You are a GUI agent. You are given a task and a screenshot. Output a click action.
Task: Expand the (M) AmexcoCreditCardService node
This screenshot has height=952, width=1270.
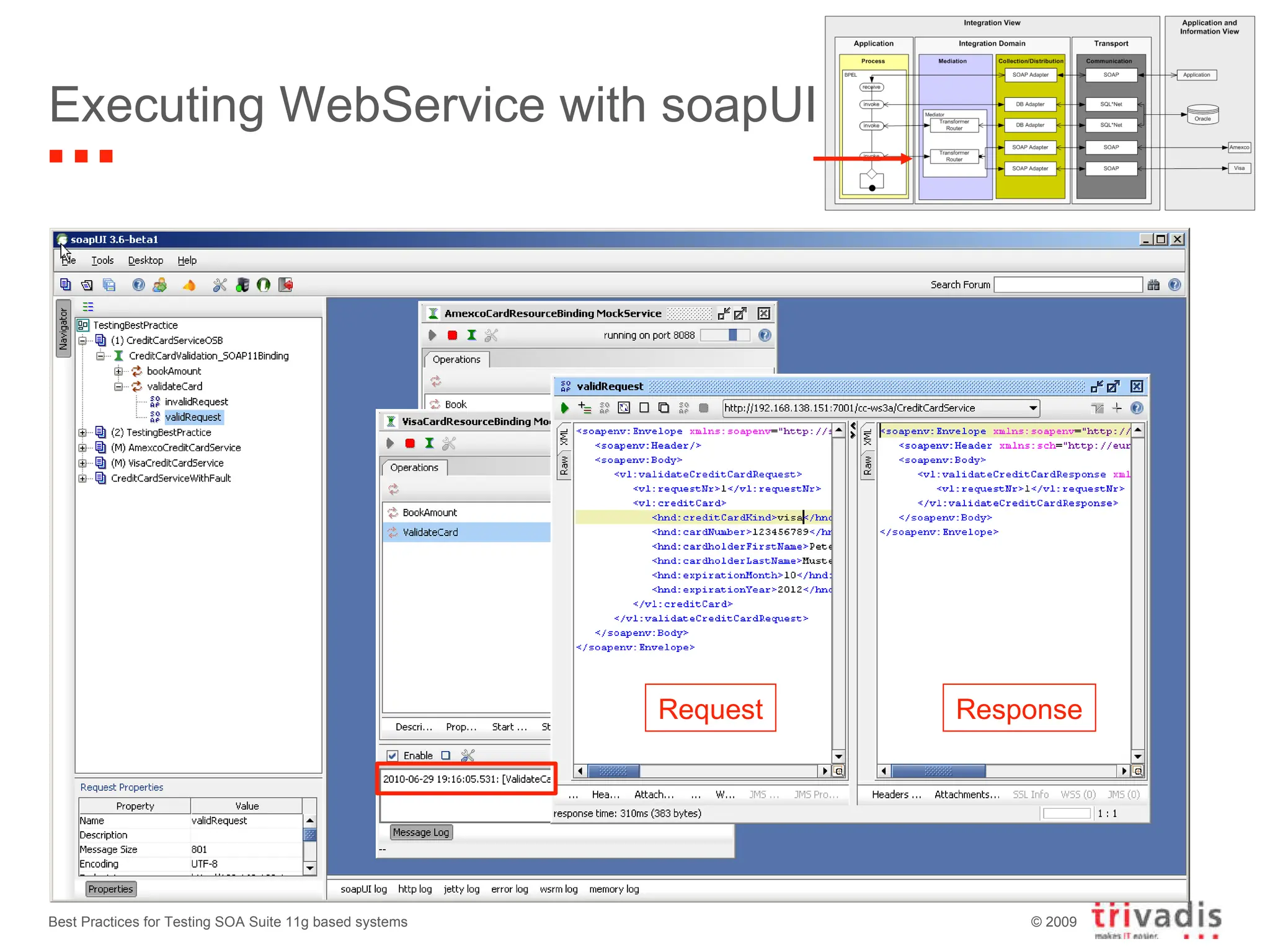tap(82, 447)
